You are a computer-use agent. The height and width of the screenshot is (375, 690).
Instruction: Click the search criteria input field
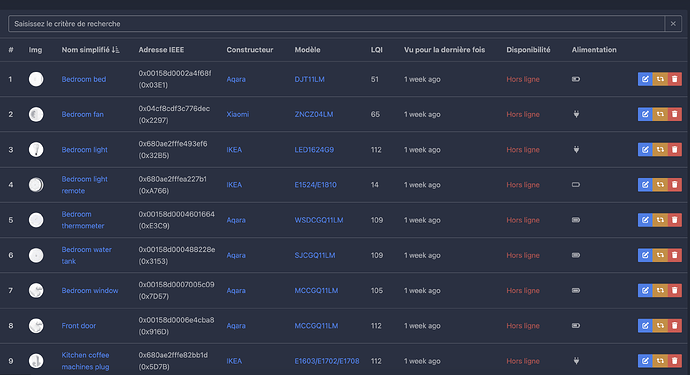pyautogui.click(x=336, y=24)
